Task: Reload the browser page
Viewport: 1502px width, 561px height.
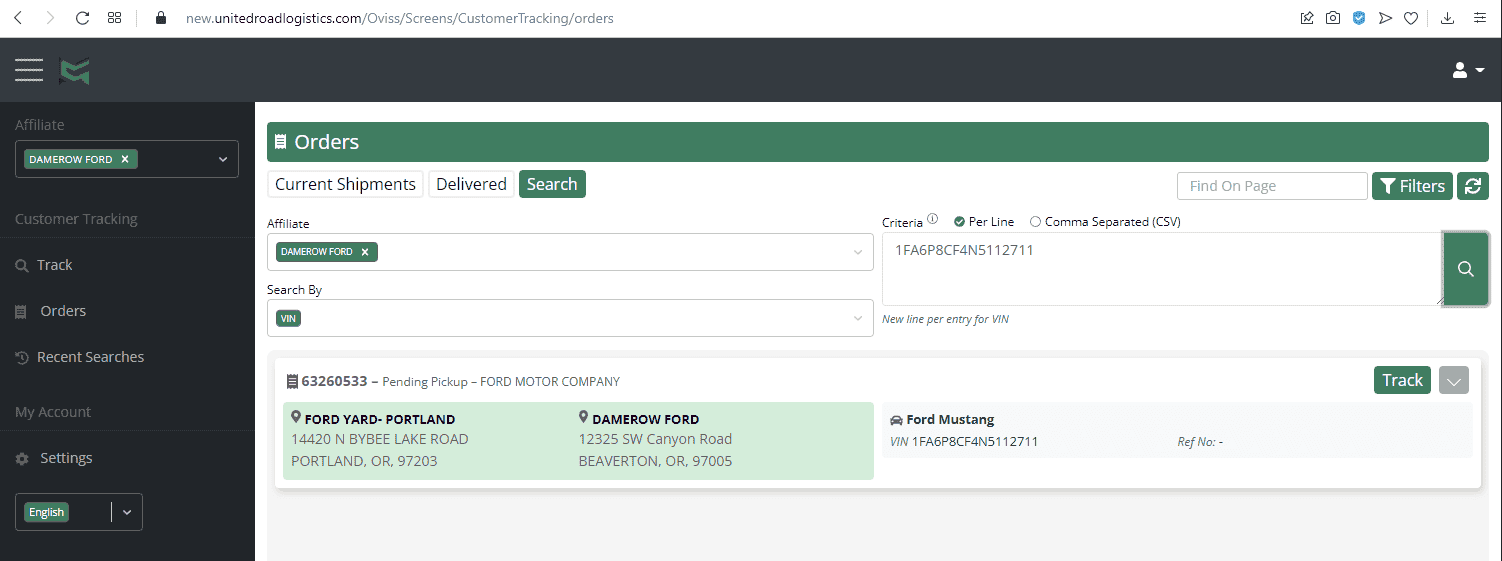Action: click(82, 18)
